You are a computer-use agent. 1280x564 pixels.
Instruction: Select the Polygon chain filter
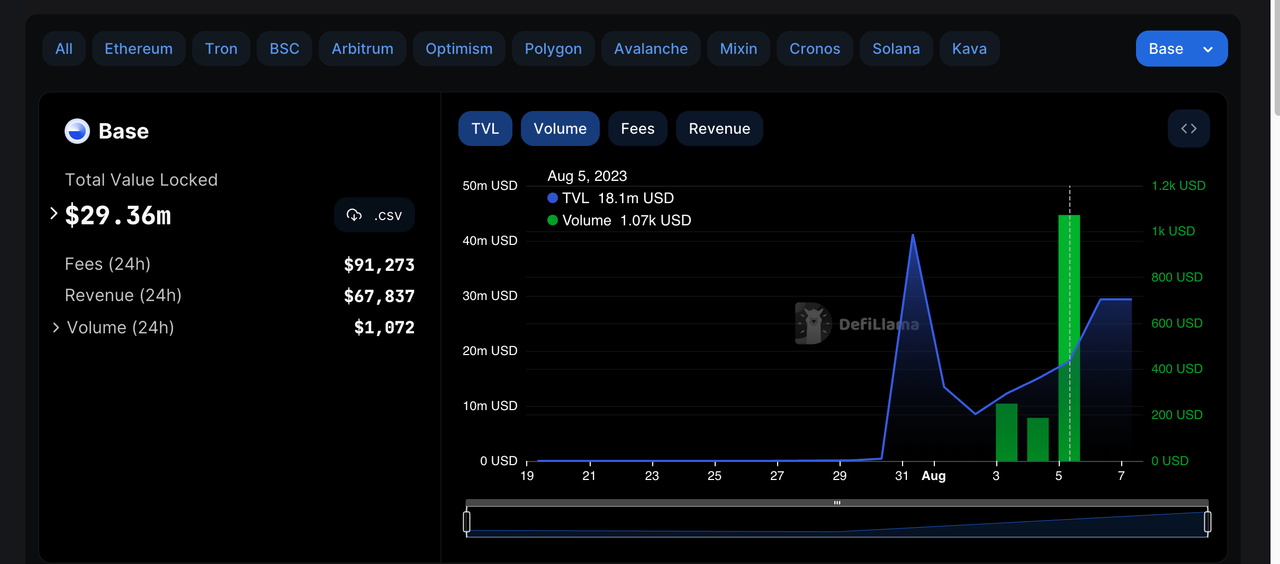click(553, 49)
